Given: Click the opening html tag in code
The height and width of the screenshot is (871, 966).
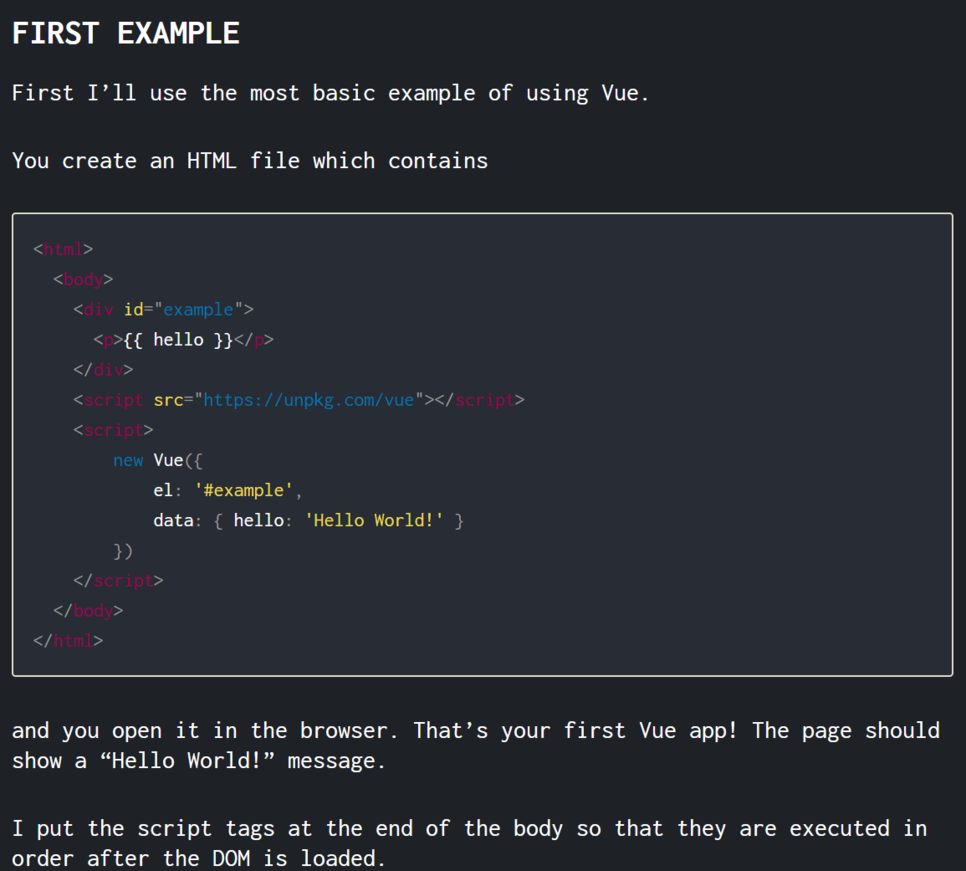Looking at the screenshot, I should point(63,250).
